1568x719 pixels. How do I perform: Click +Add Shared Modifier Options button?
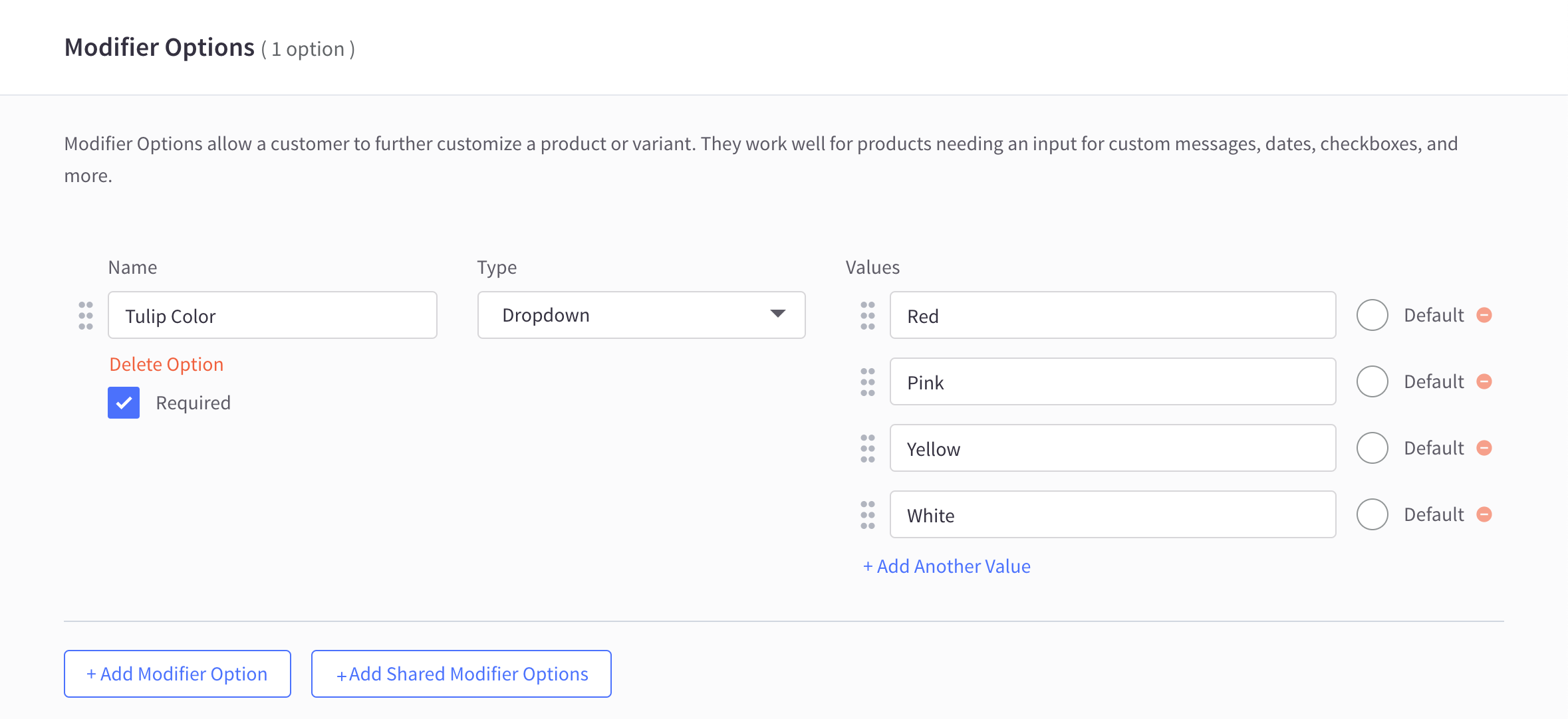[461, 674]
